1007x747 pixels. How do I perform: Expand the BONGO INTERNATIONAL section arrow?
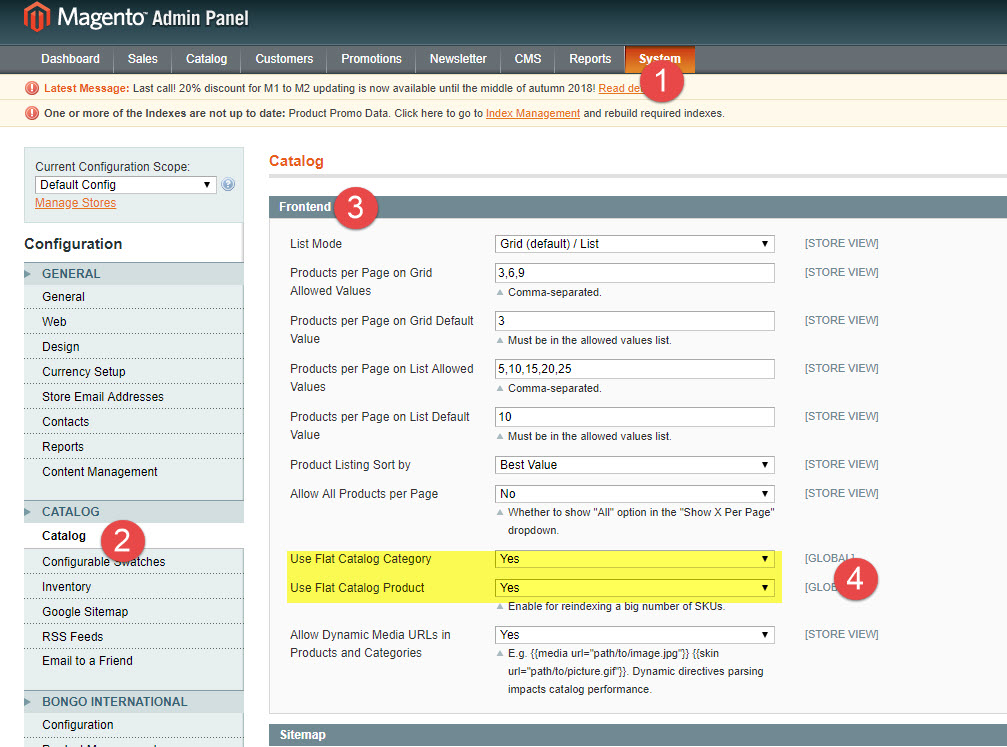click(x=30, y=701)
